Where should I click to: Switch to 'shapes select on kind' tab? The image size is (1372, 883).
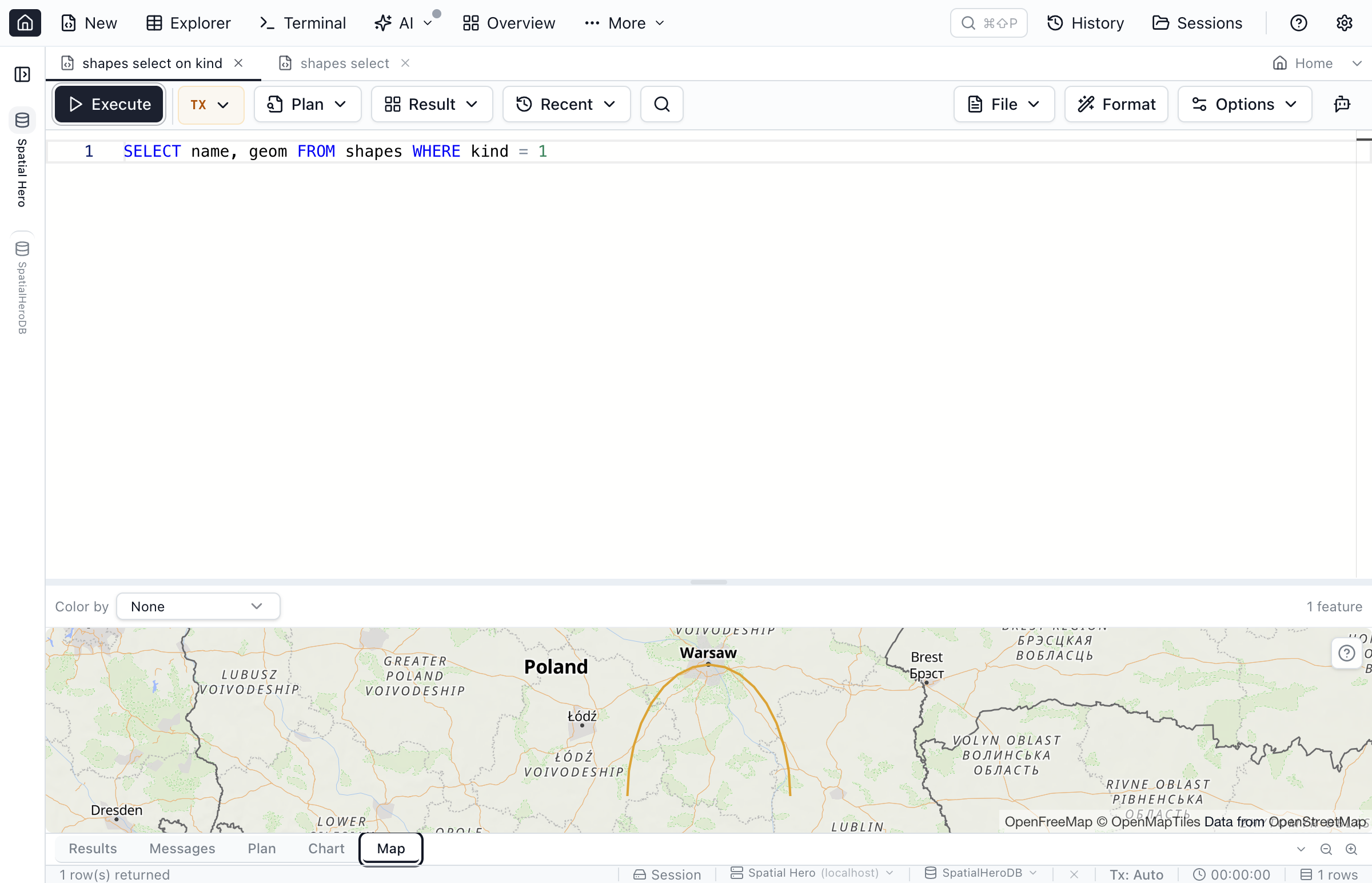[x=152, y=63]
